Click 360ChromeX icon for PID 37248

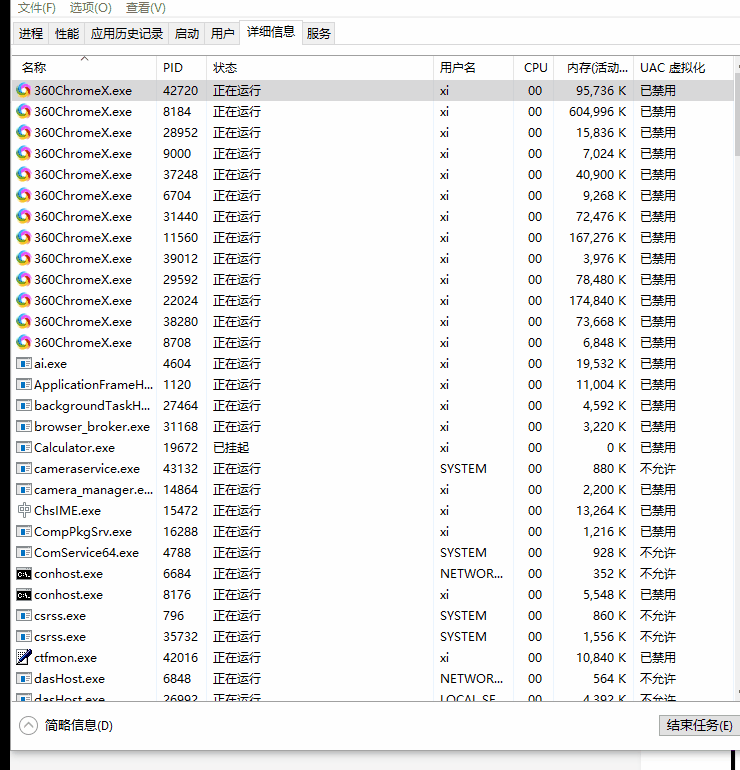[x=24, y=174]
